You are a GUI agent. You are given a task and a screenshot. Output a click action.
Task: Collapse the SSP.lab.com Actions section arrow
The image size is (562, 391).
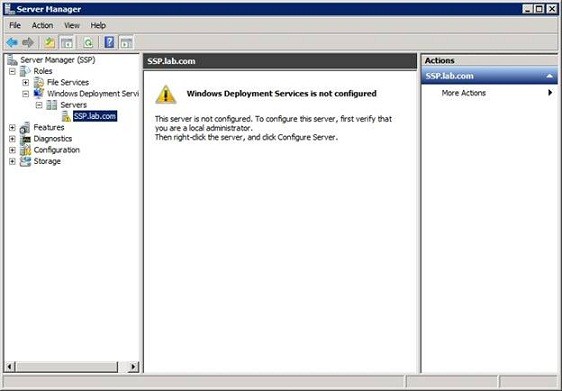pyautogui.click(x=549, y=76)
